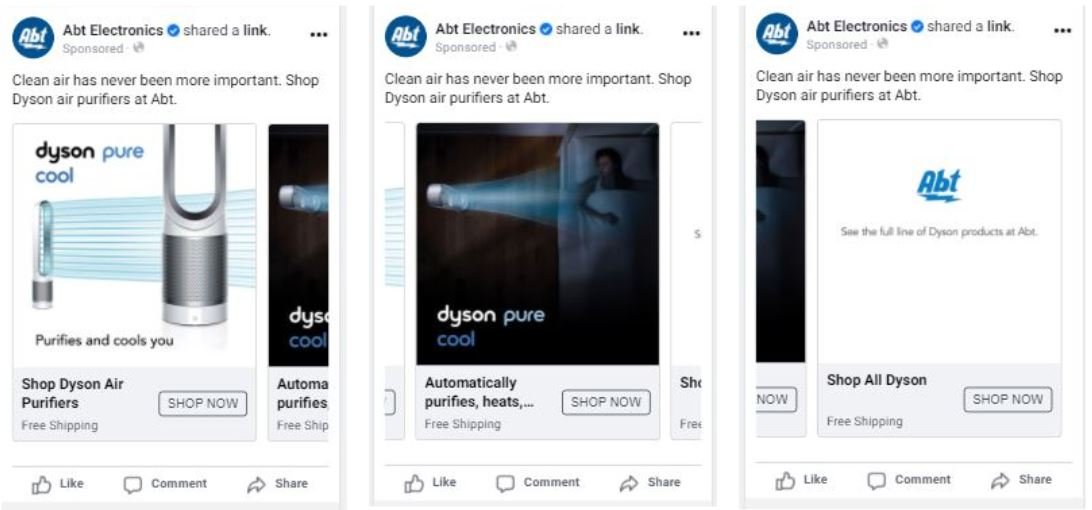Click the partially visible next carousel card in first post

coord(298,282)
